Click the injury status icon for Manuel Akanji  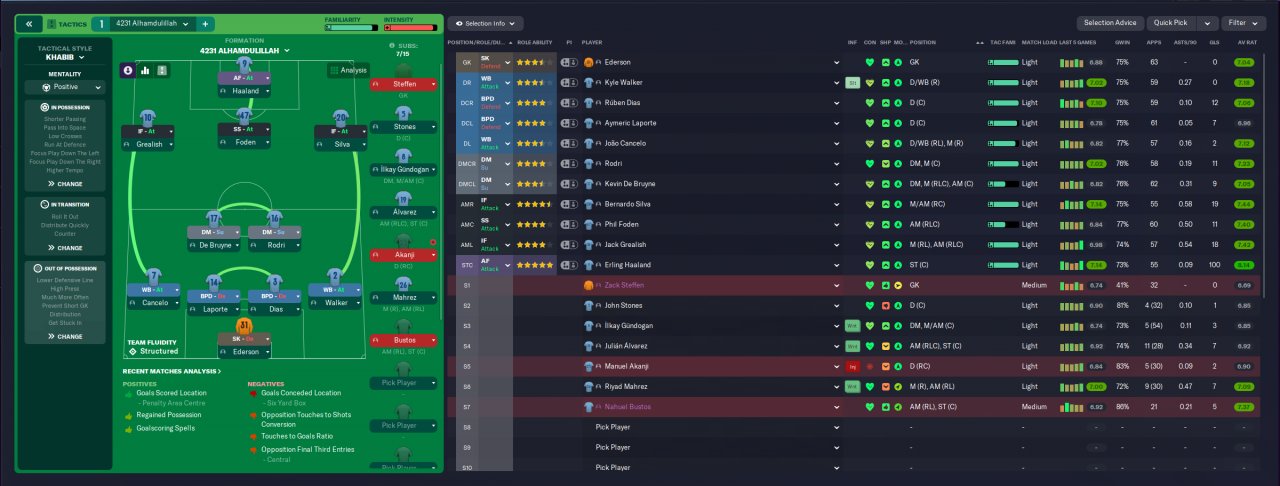[852, 367]
